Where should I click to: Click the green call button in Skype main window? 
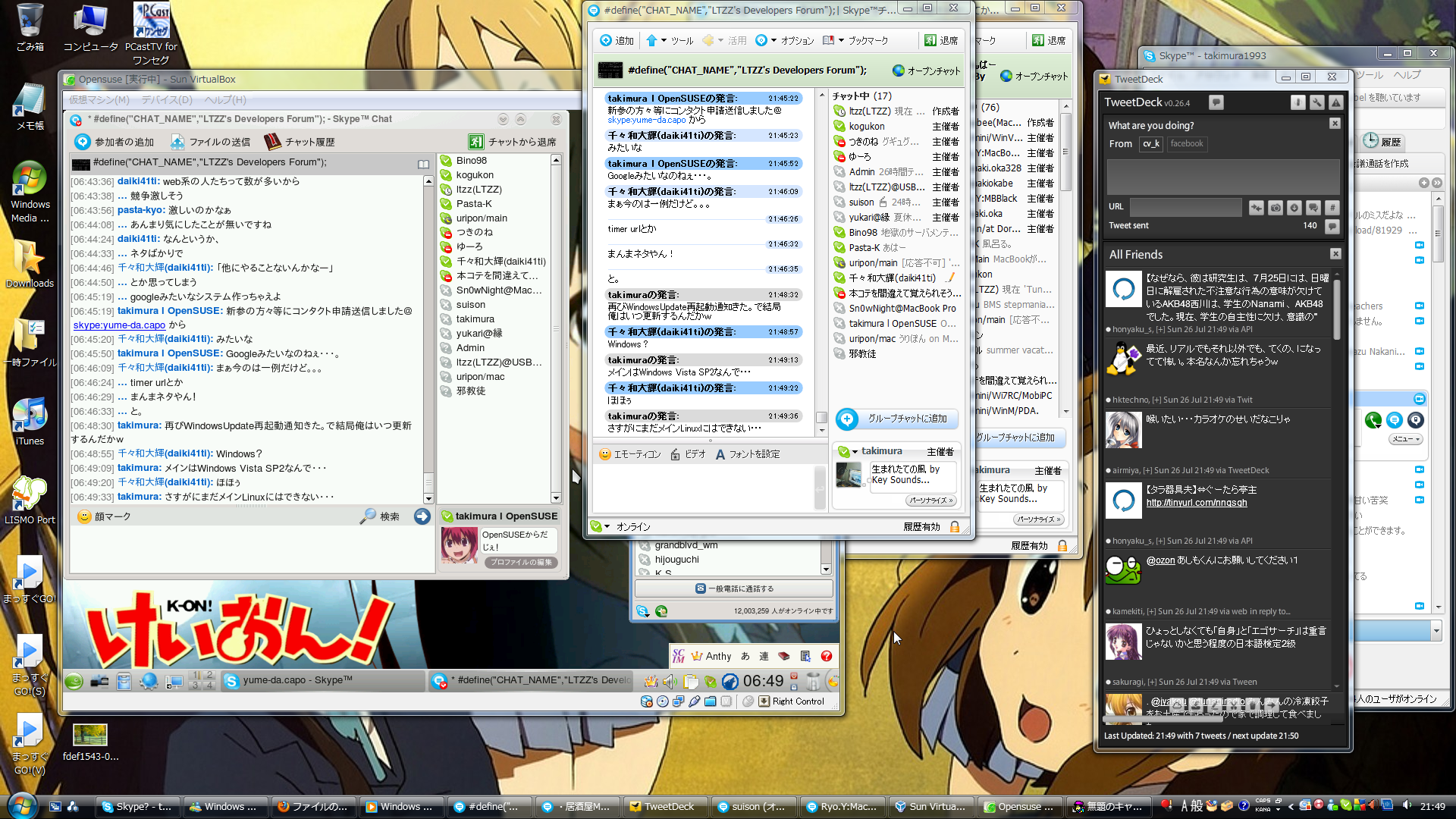tap(1373, 420)
